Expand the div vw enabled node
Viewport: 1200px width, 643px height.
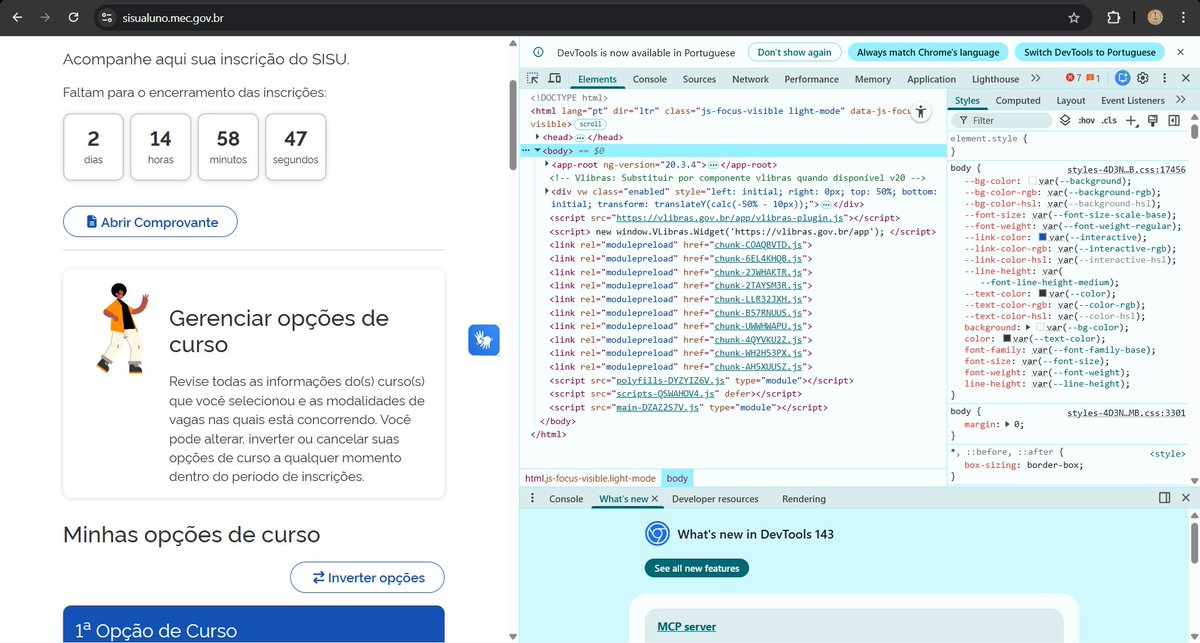[547, 190]
